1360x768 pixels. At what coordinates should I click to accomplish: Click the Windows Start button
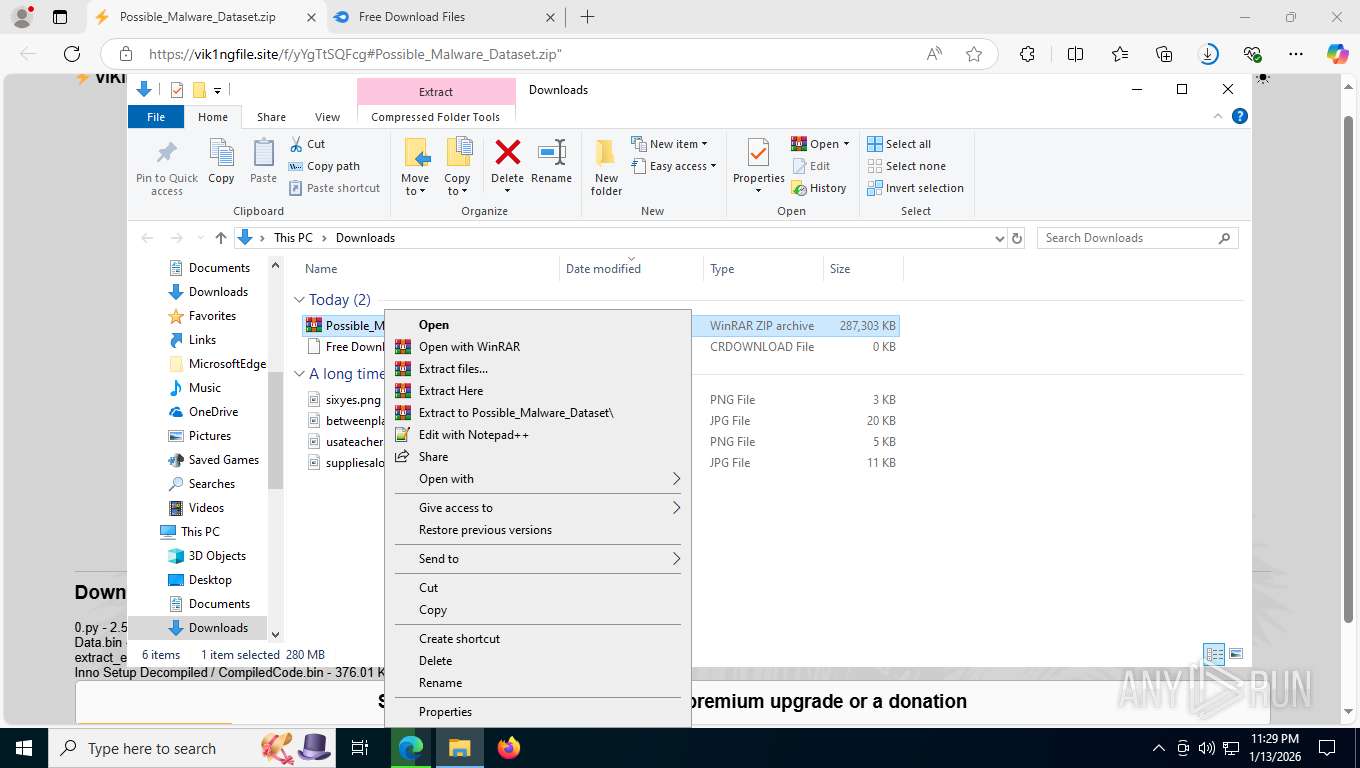(23, 748)
